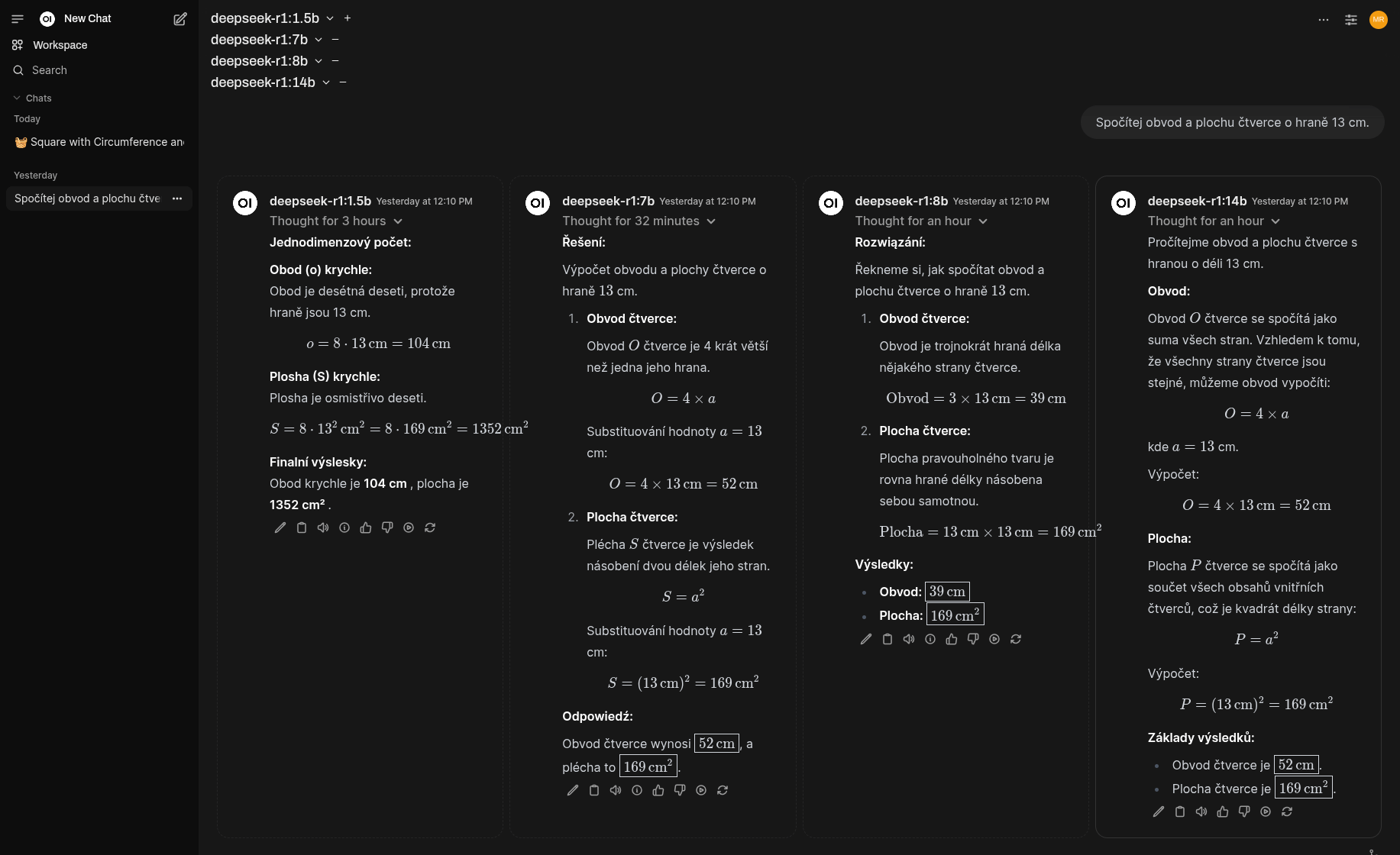The height and width of the screenshot is (855, 1400).
Task: Copy the deepseek-r1:1.5b response
Action: click(x=302, y=528)
